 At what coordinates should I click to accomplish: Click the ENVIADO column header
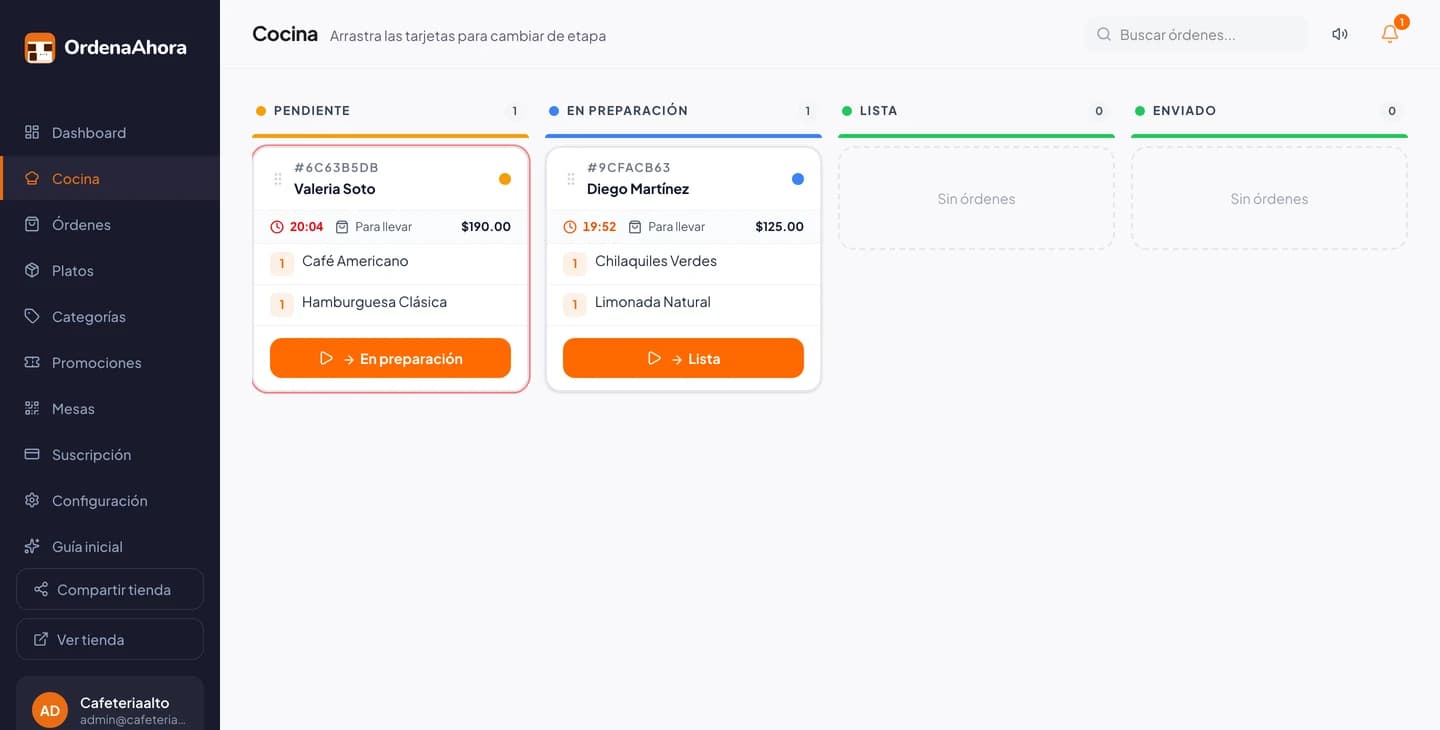click(1184, 111)
